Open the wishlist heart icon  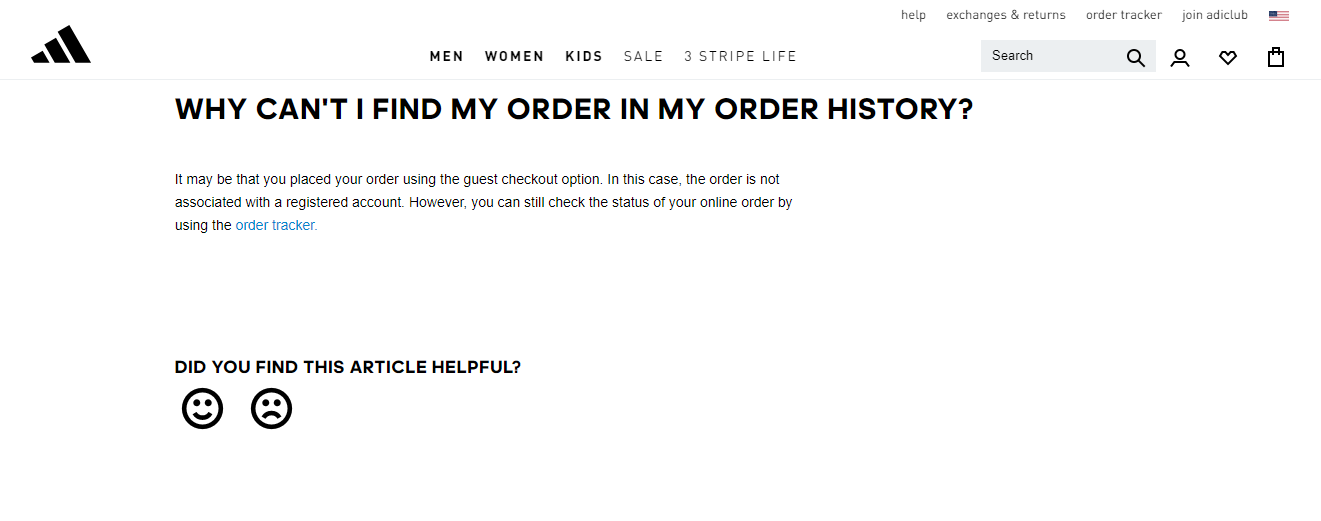(x=1228, y=57)
